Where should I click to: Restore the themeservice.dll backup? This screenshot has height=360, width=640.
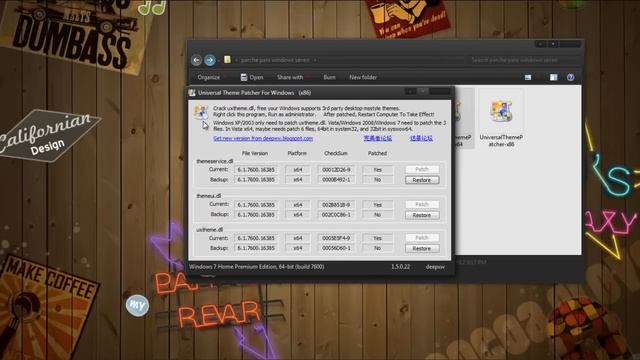point(422,180)
